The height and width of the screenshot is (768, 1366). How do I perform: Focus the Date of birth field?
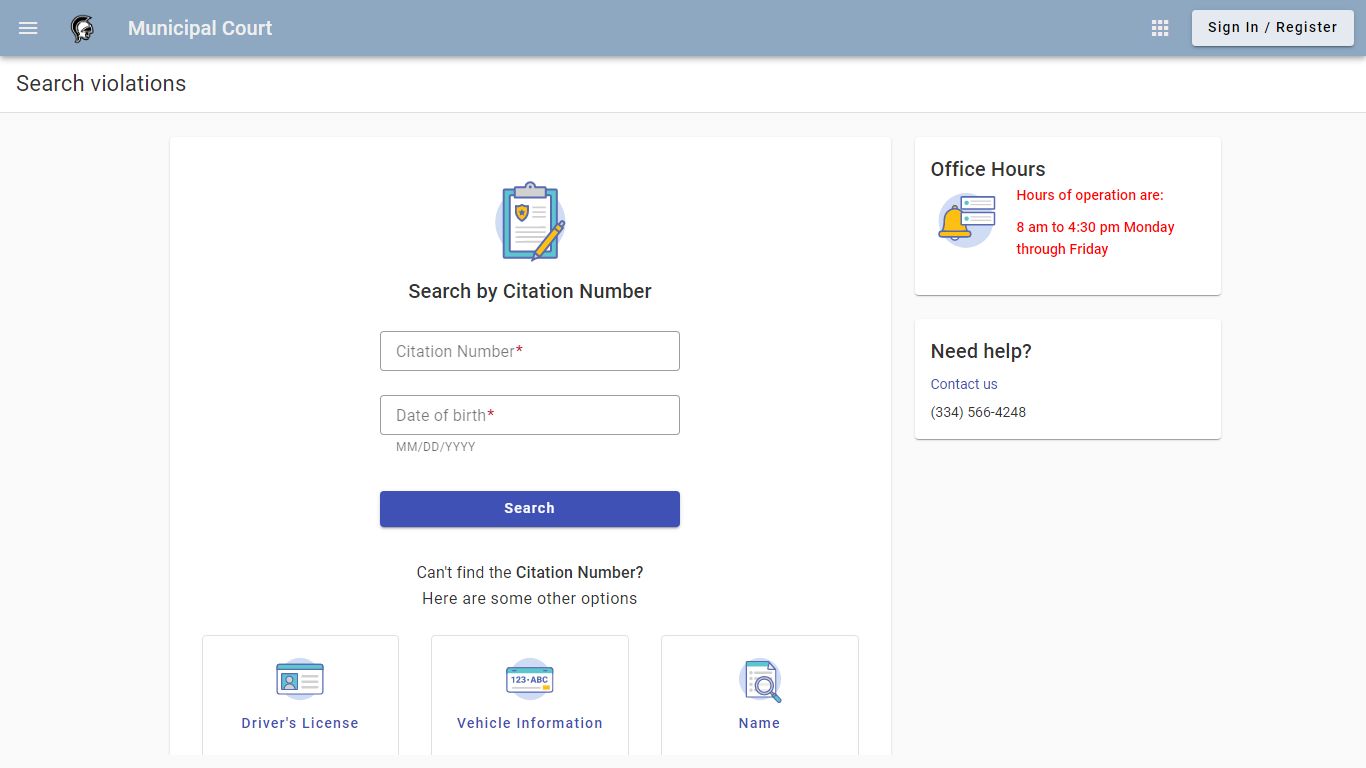pos(530,415)
